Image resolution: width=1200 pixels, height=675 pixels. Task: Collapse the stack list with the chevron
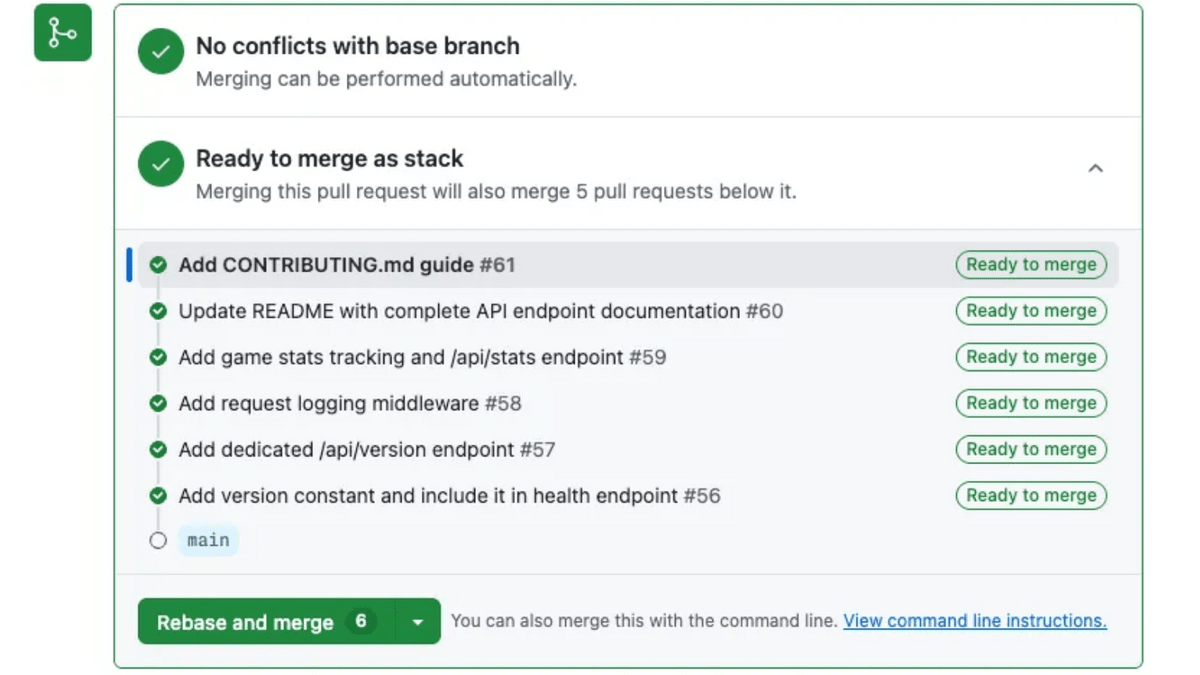point(1095,168)
